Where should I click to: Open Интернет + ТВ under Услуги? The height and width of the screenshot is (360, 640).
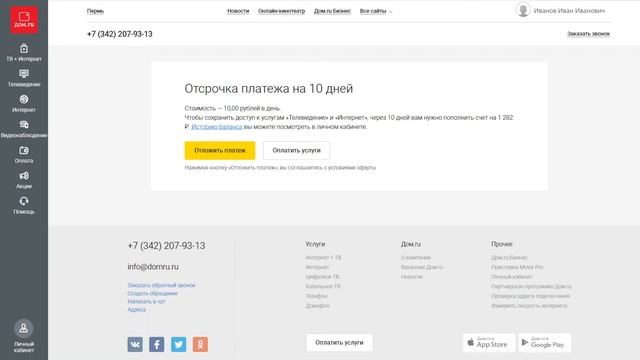point(323,258)
